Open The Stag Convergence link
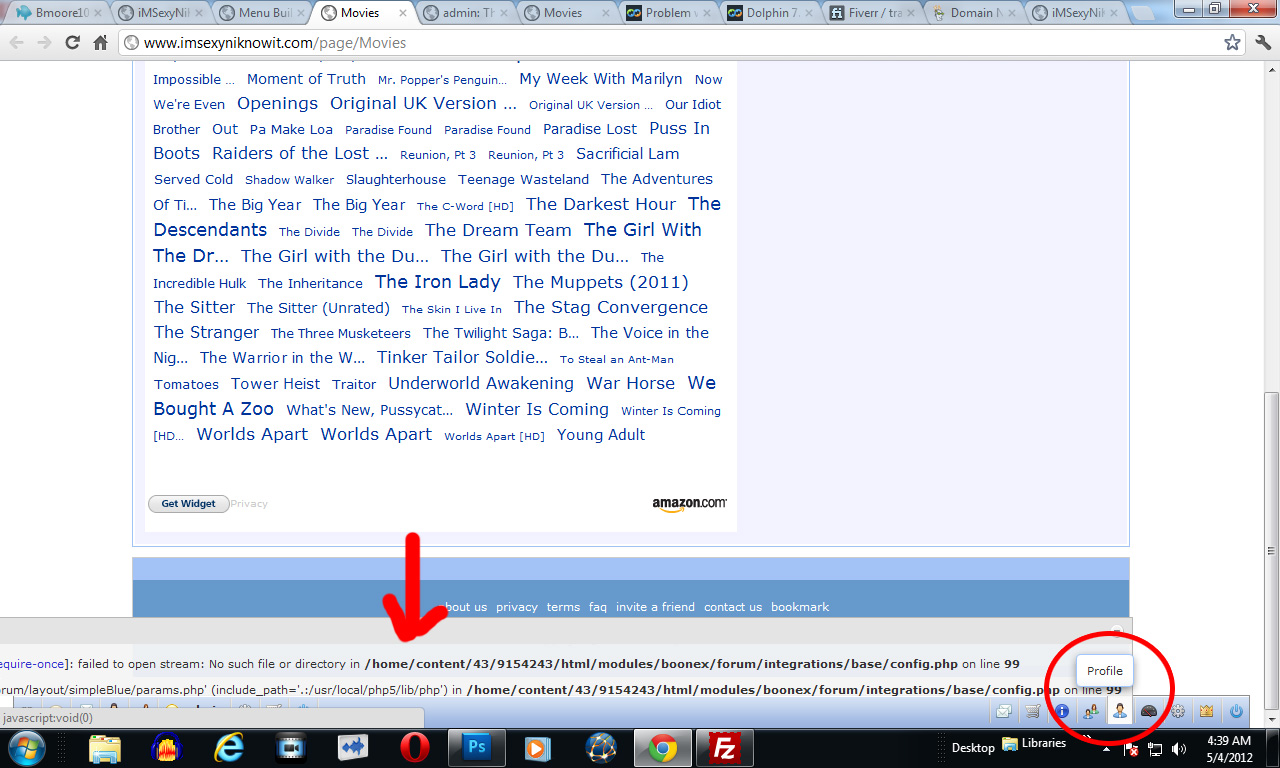Screen dimensions: 1280x768 point(611,308)
